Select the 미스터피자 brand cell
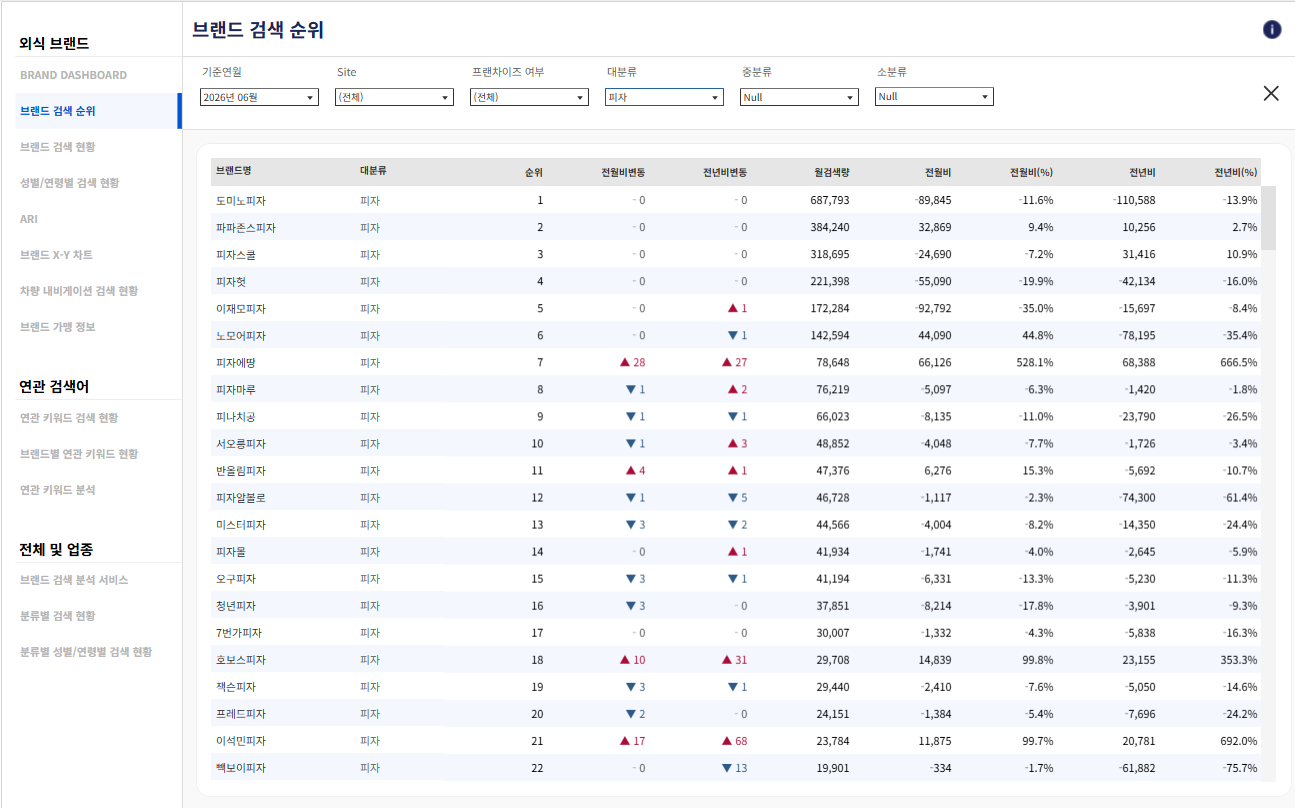This screenshot has width=1295, height=808. 240,525
